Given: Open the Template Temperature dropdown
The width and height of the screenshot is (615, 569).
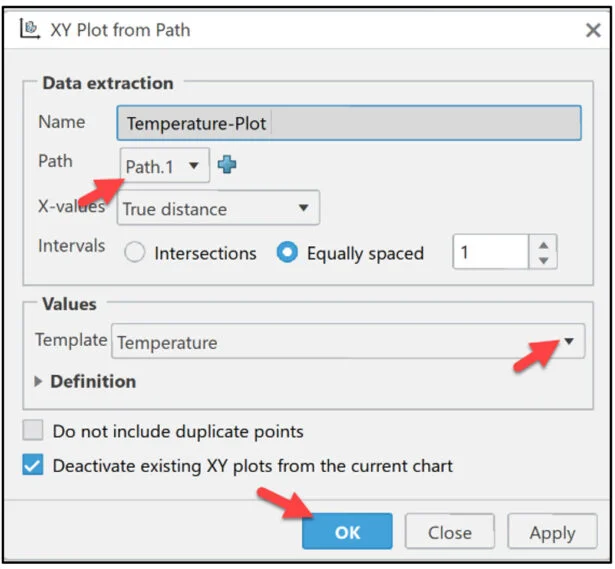Looking at the screenshot, I should (568, 342).
